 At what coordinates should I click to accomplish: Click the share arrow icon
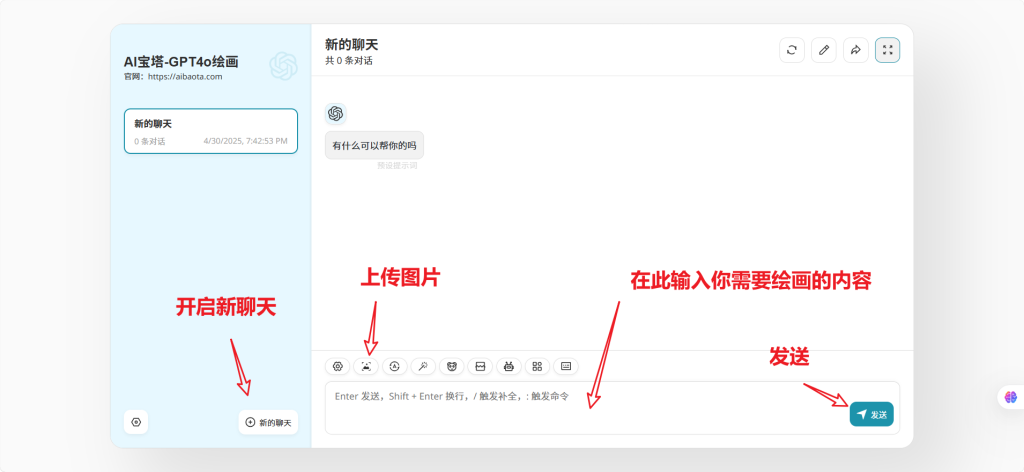855,50
